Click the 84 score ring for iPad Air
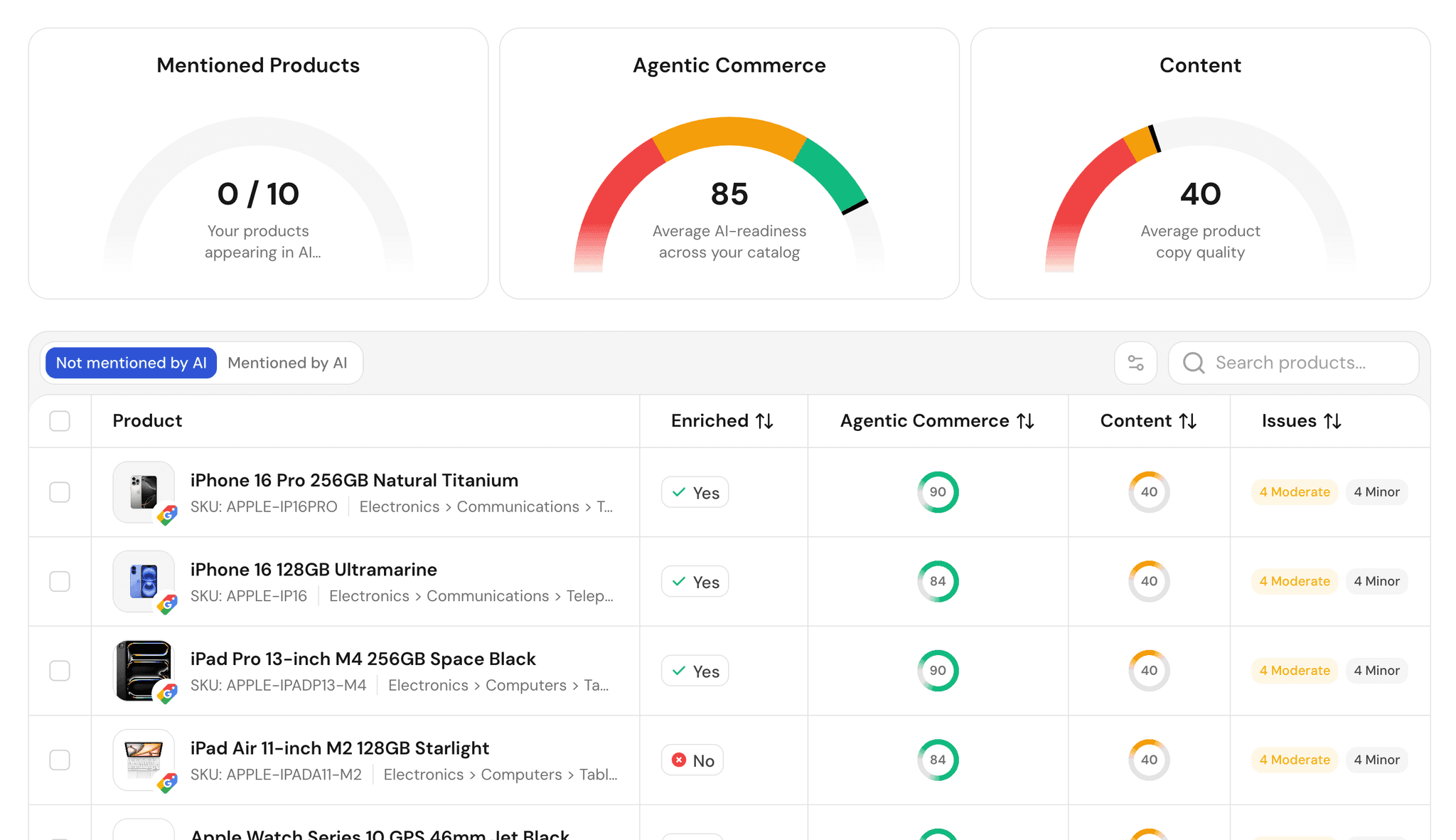This screenshot has width=1456, height=840. 938,760
